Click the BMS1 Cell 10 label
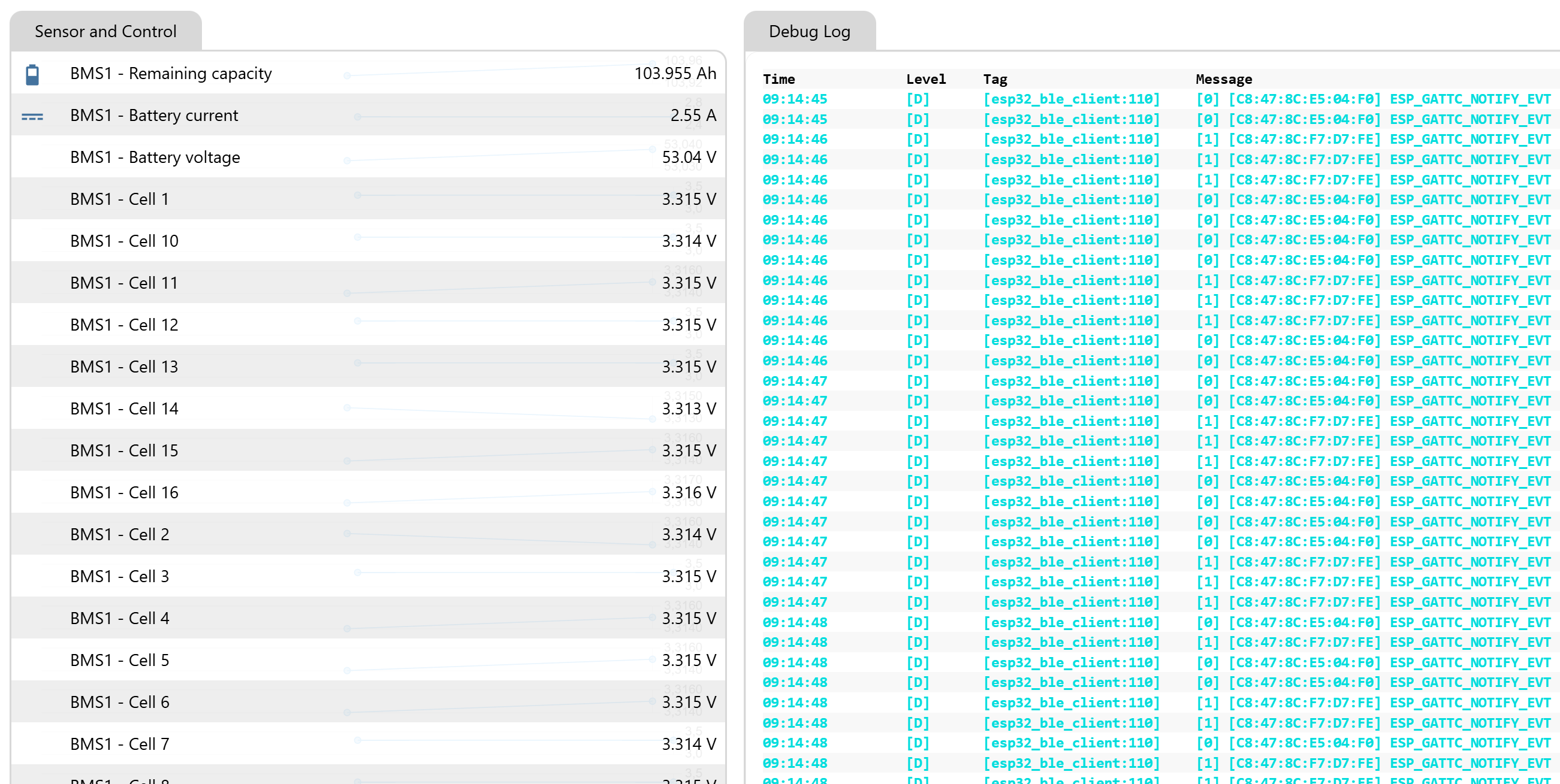 [124, 241]
